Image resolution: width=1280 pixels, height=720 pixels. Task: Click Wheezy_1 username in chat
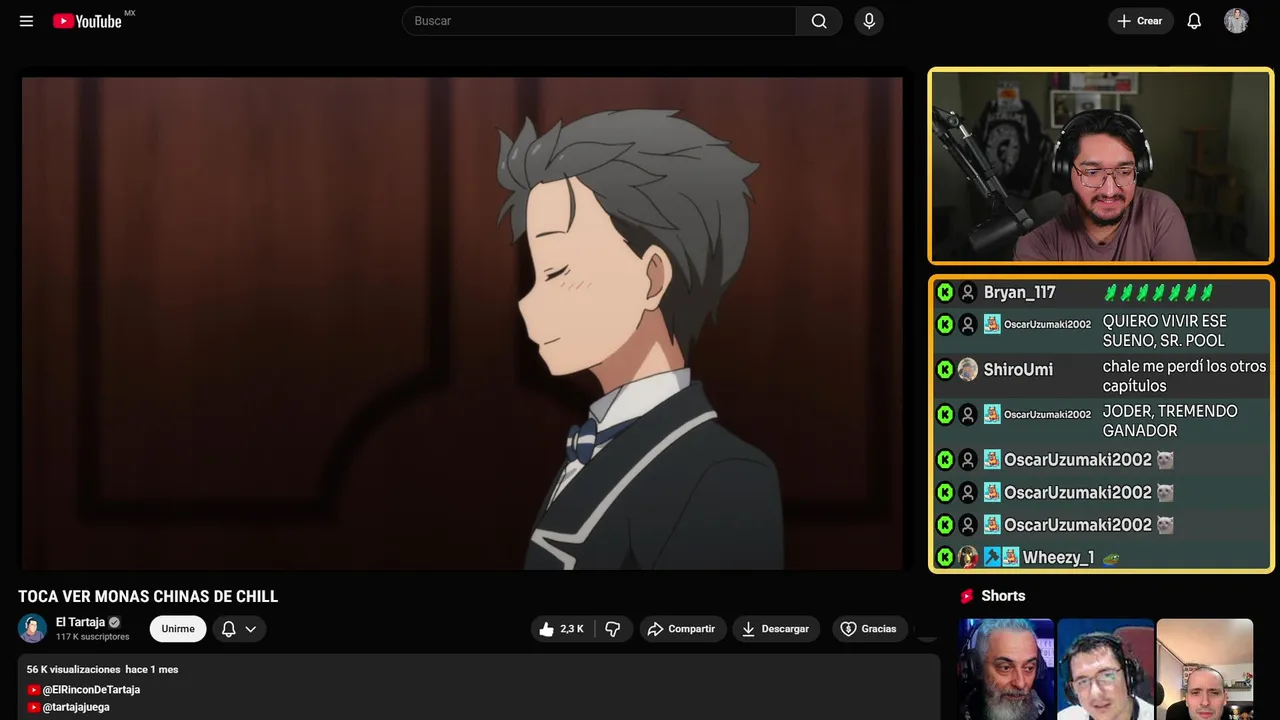point(1058,558)
